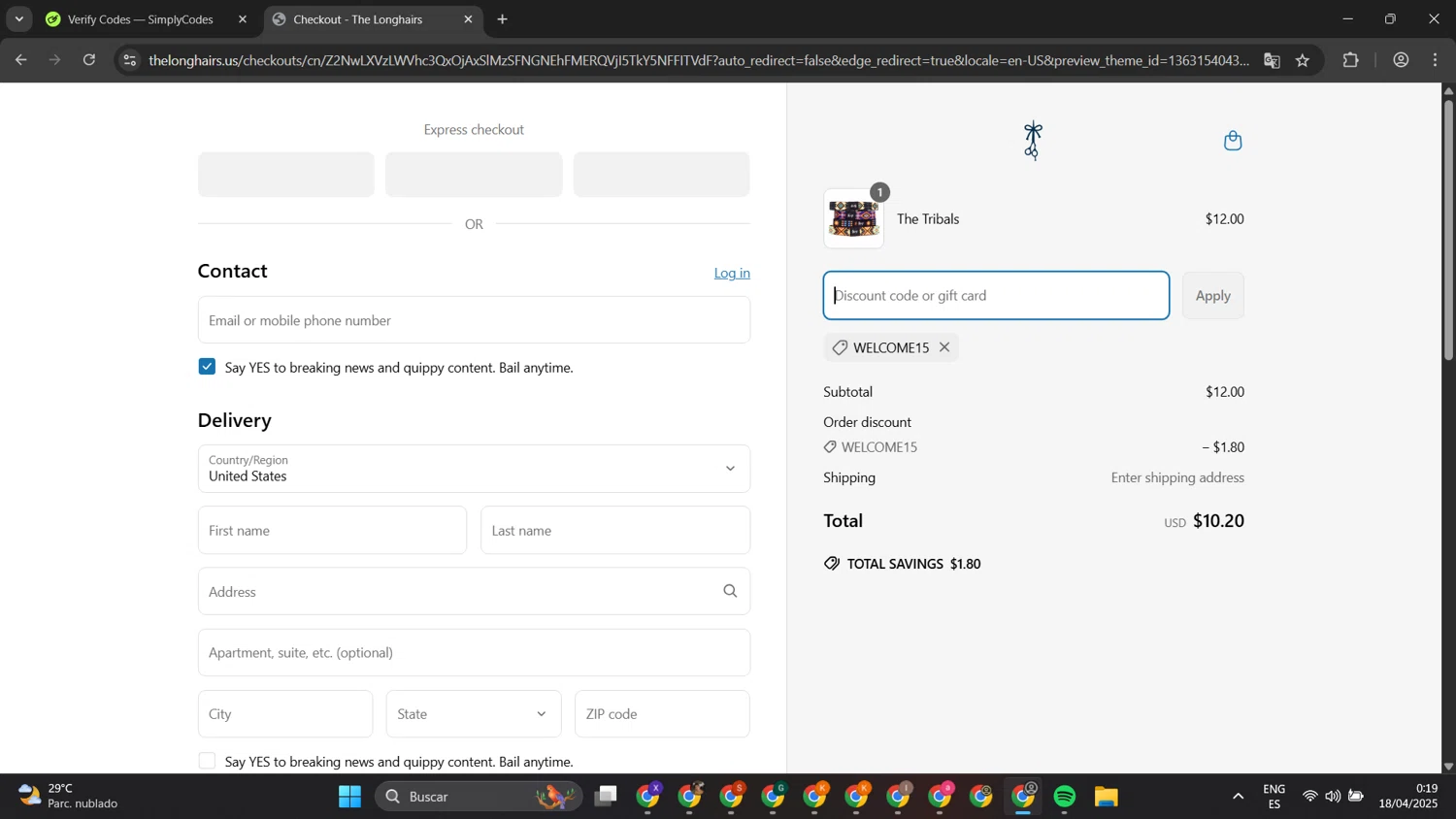The width and height of the screenshot is (1456, 819).
Task: Click the browser back arrow
Action: (20, 60)
